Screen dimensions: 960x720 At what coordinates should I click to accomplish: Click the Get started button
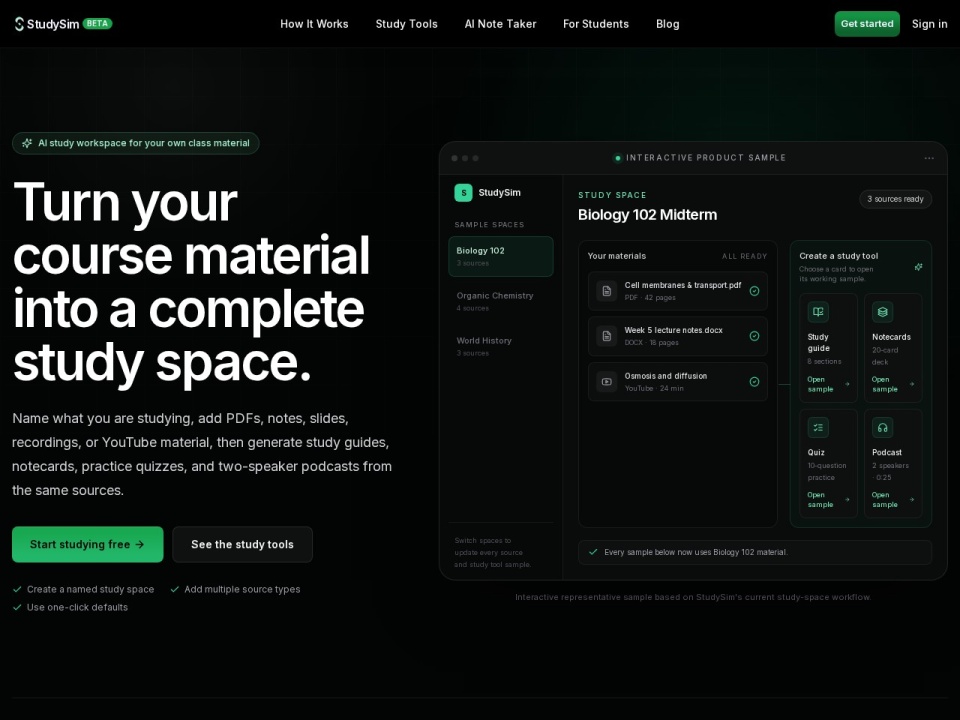pyautogui.click(x=867, y=24)
